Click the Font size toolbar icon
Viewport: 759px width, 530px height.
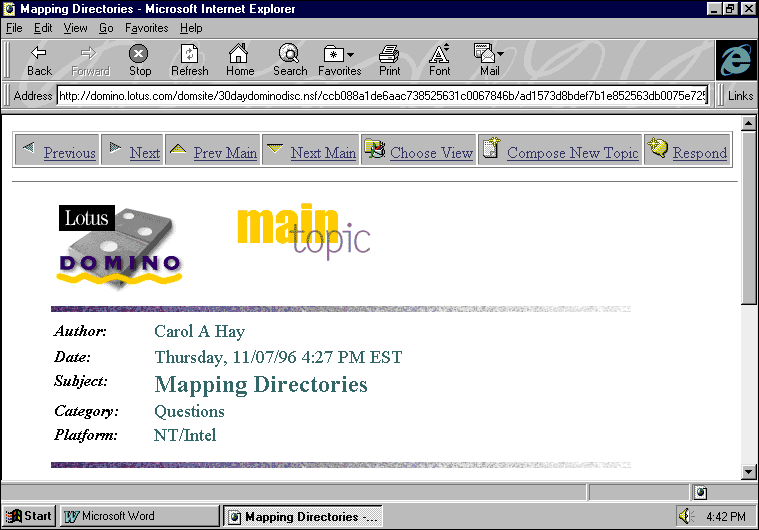[x=439, y=60]
